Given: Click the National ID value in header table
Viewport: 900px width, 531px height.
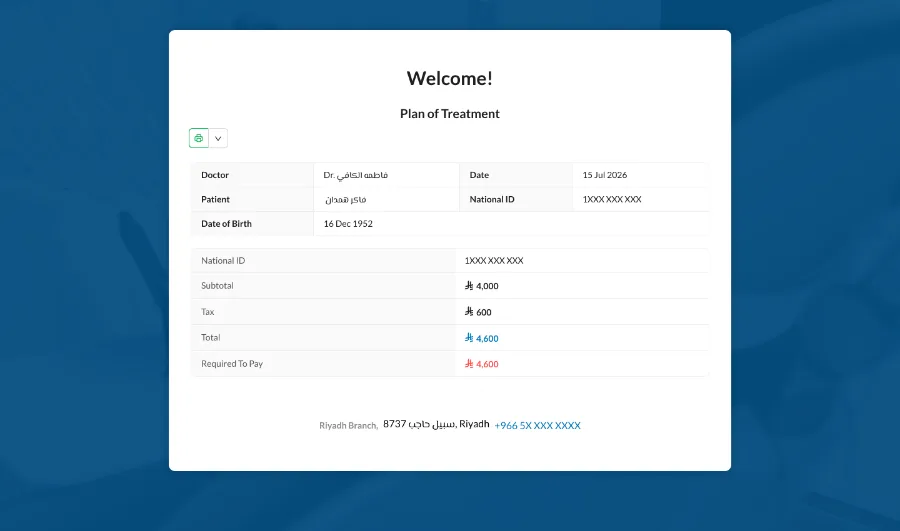Looking at the screenshot, I should pos(612,199).
